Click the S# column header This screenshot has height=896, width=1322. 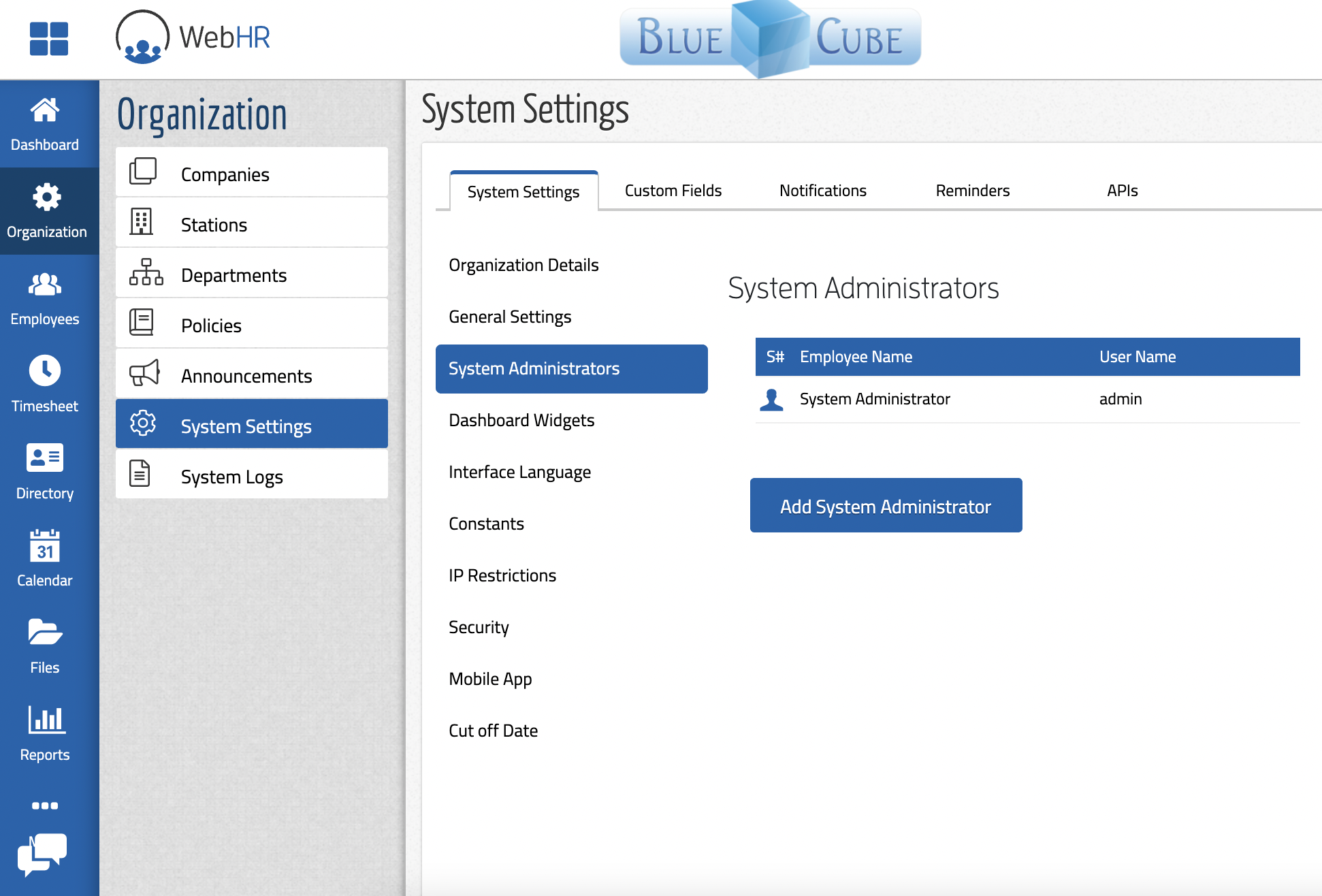[x=775, y=357]
